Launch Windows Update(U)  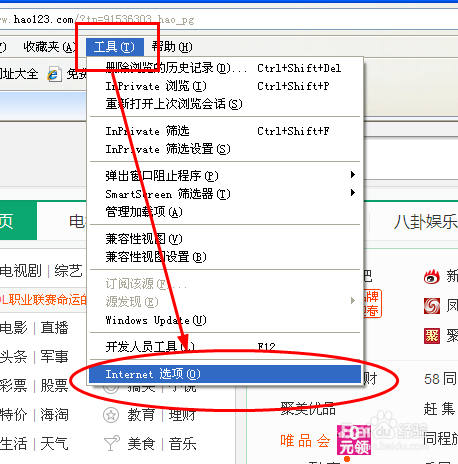click(x=225, y=320)
